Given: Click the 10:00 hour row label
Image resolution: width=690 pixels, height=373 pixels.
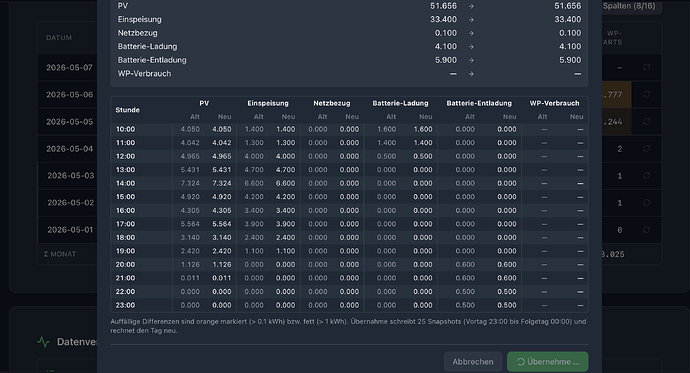Looking at the screenshot, I should coord(125,129).
